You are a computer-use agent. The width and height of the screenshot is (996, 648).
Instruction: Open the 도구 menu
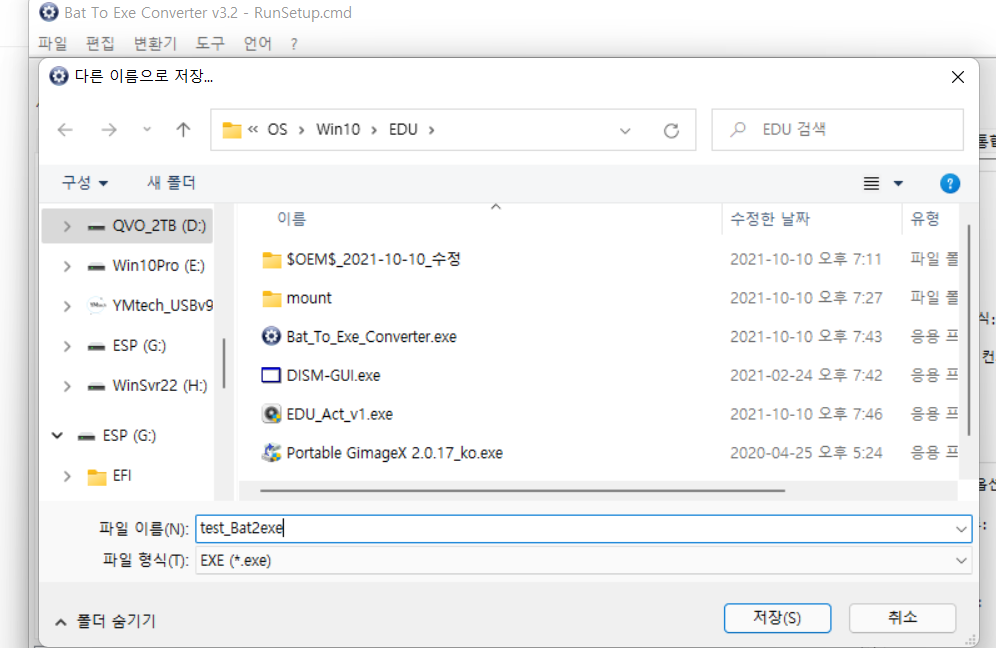(210, 44)
